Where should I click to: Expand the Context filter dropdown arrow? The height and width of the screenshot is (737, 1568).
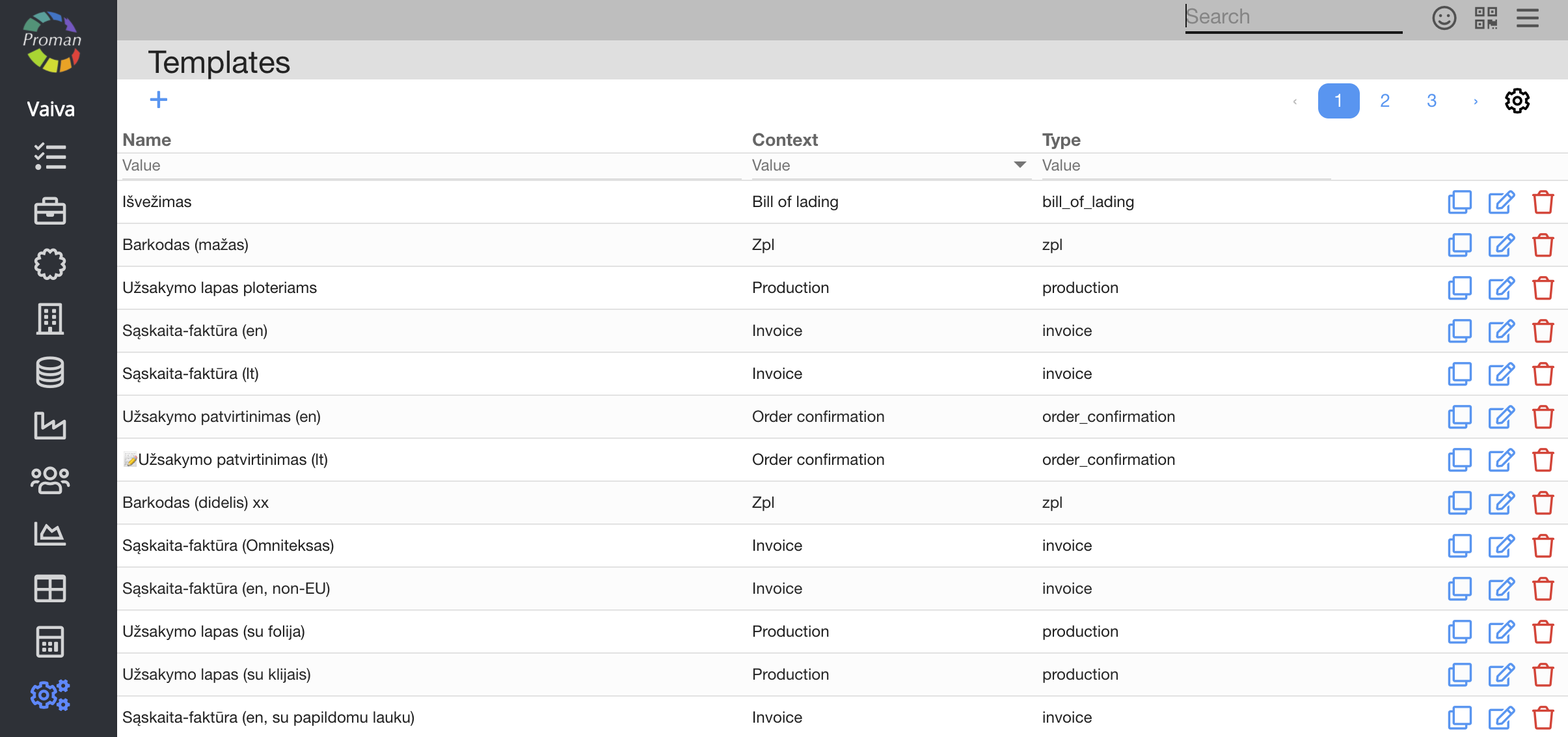[x=1020, y=165]
